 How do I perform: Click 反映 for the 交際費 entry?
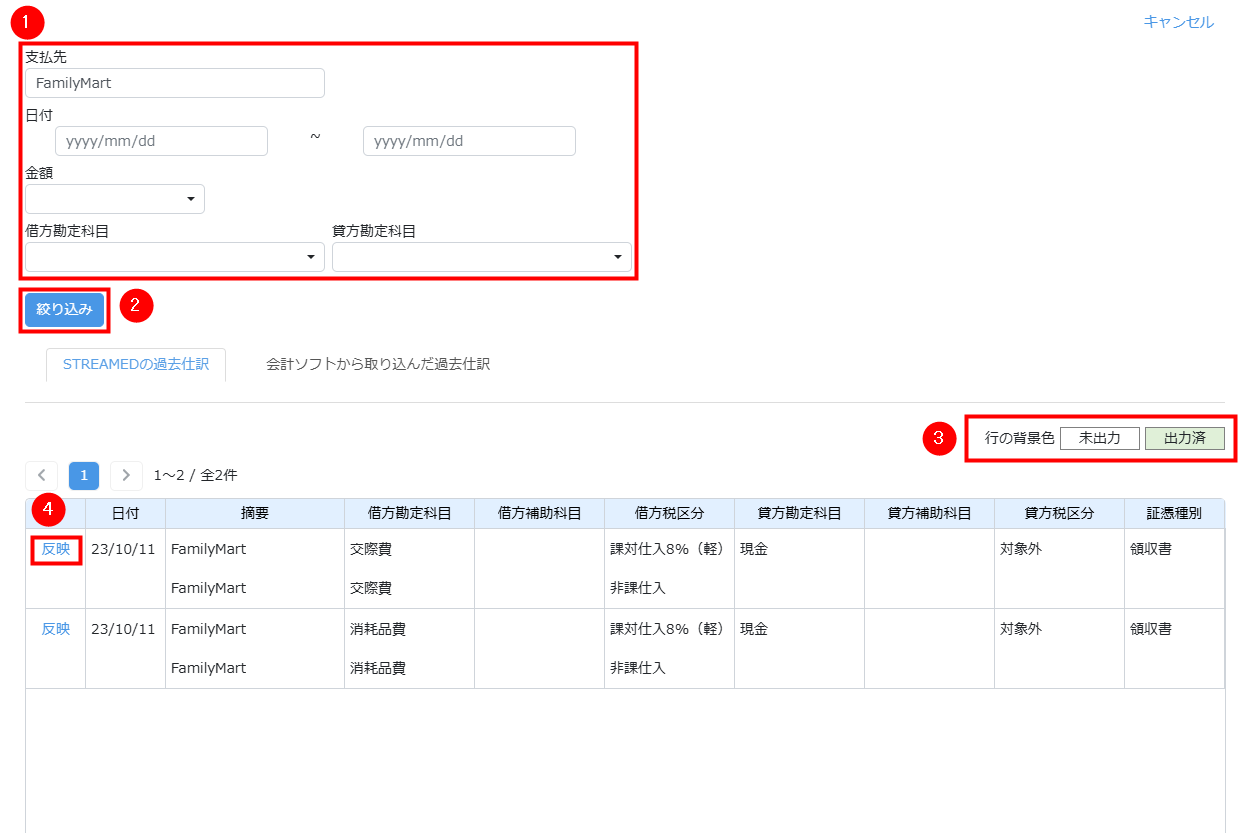[x=56, y=549]
